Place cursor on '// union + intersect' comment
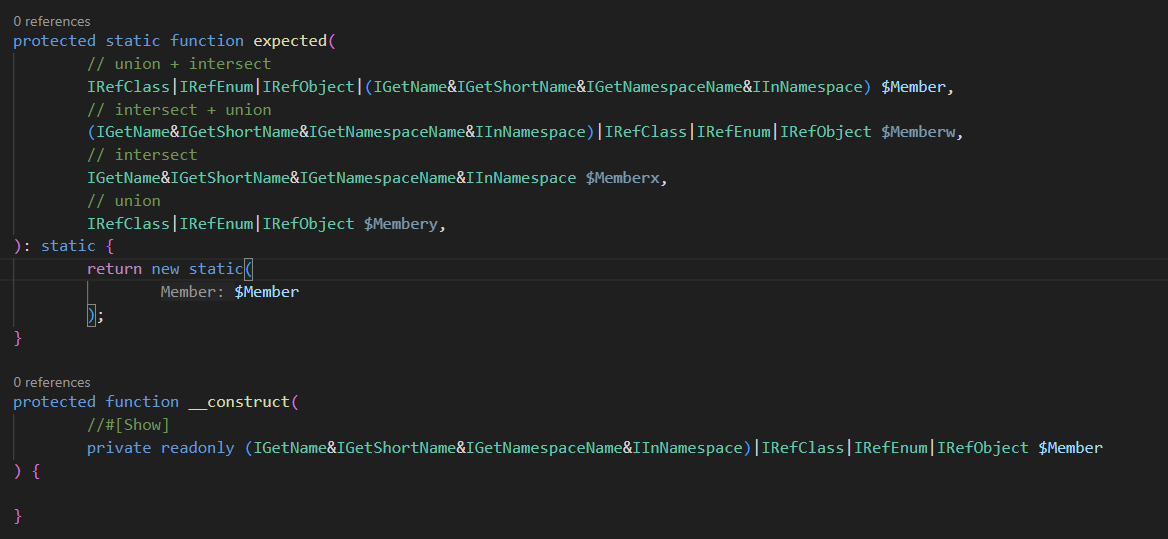This screenshot has width=1168, height=539. (178, 64)
